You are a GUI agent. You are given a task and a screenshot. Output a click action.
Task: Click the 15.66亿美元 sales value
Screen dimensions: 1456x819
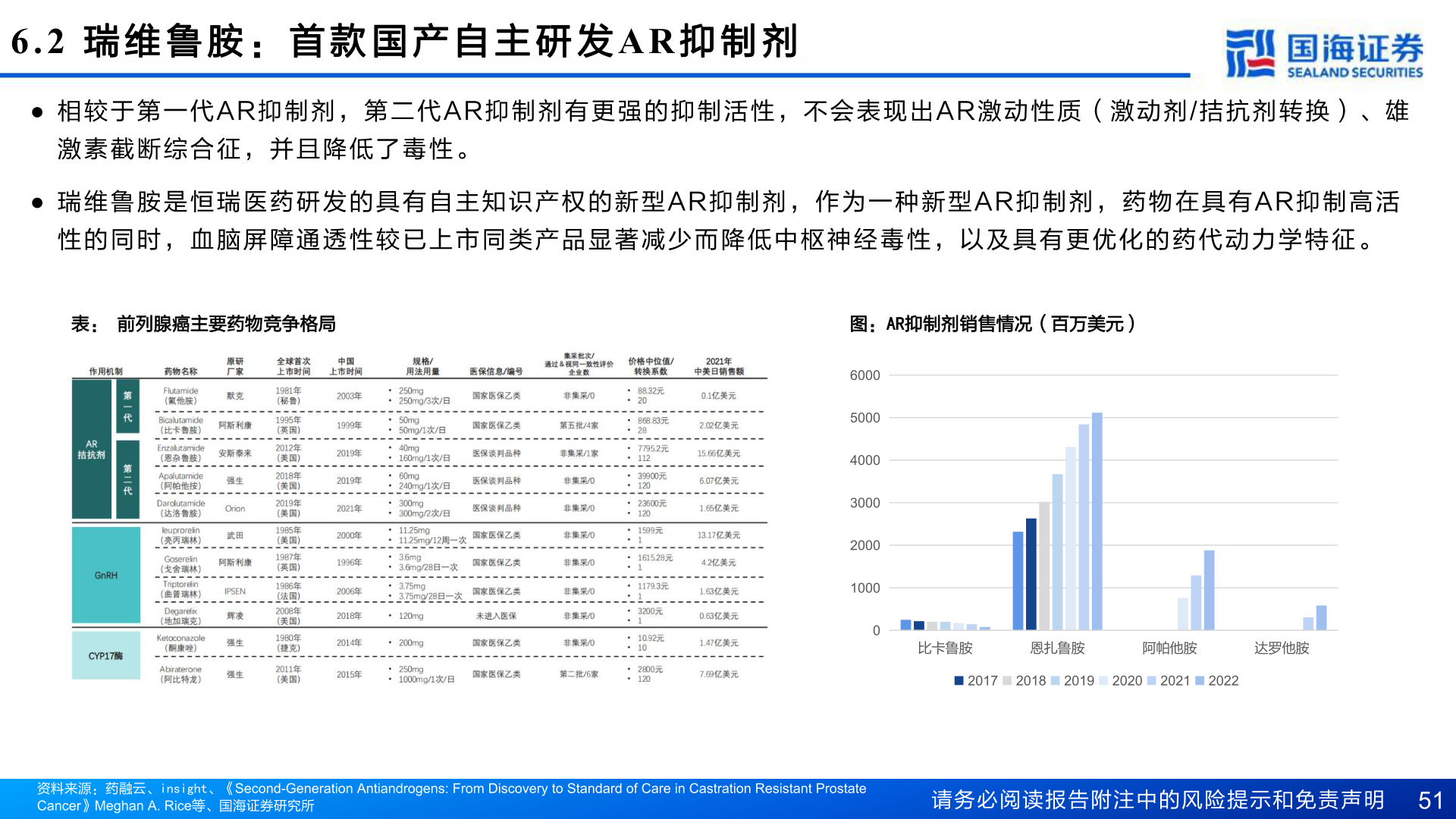click(719, 453)
